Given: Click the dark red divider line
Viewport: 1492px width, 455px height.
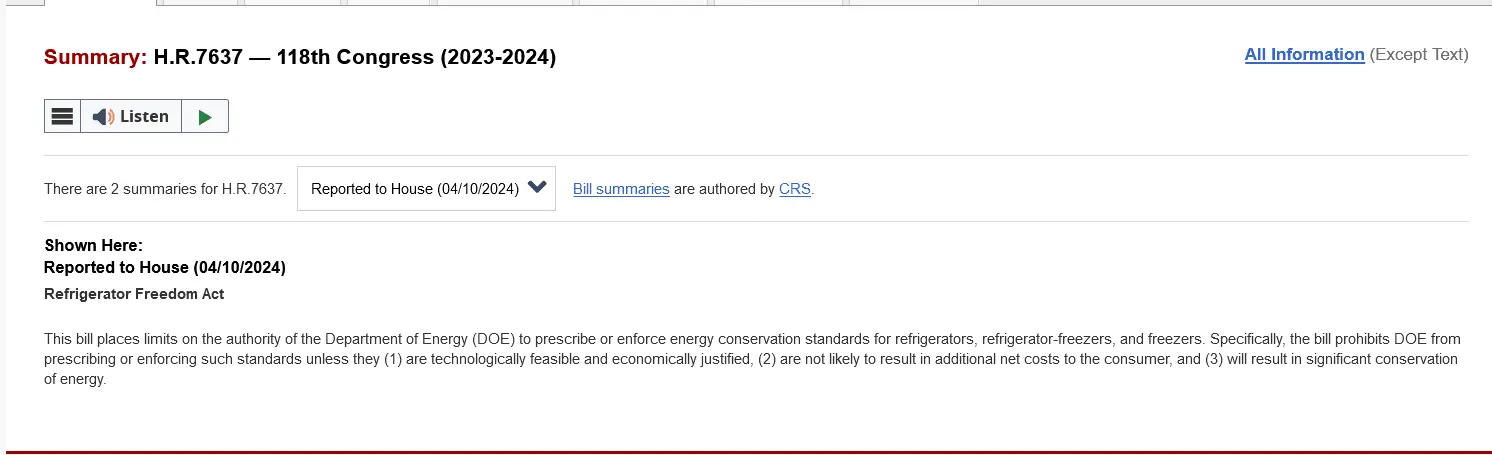Looking at the screenshot, I should [746, 452].
